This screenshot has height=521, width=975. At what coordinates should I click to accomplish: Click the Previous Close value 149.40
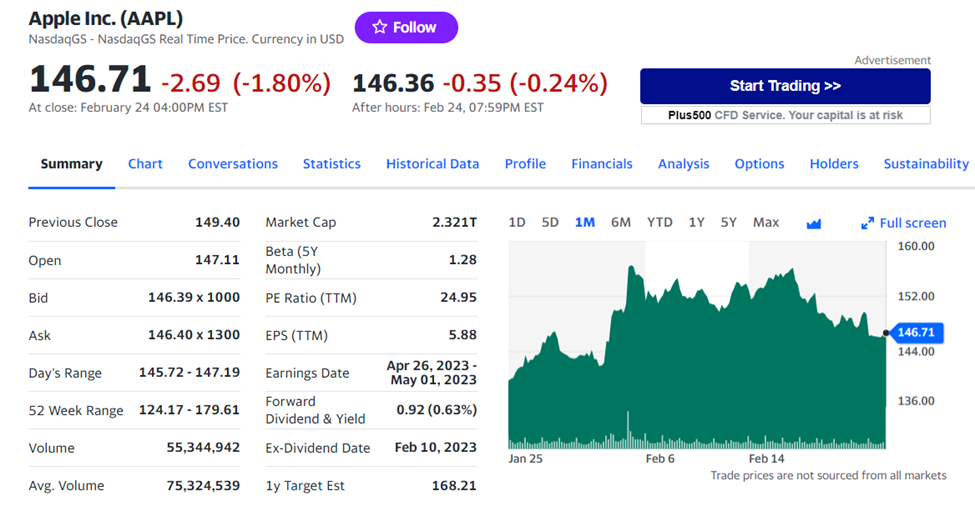[x=217, y=223]
